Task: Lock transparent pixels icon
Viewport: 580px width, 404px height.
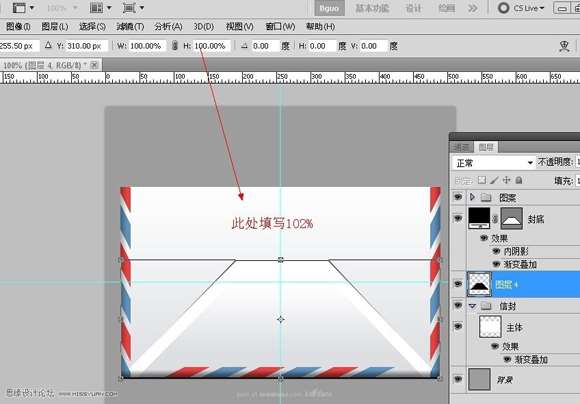Action: 482,180
